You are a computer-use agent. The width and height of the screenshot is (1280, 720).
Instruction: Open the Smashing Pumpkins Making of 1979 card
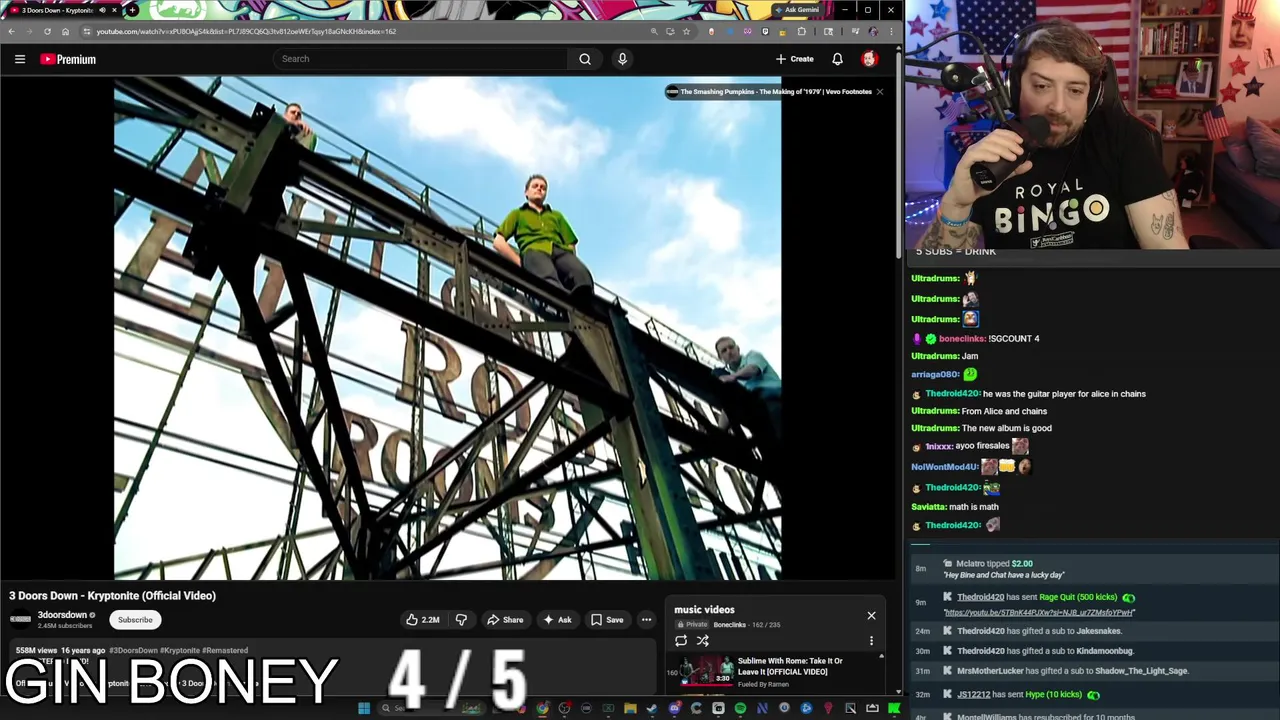pos(768,92)
